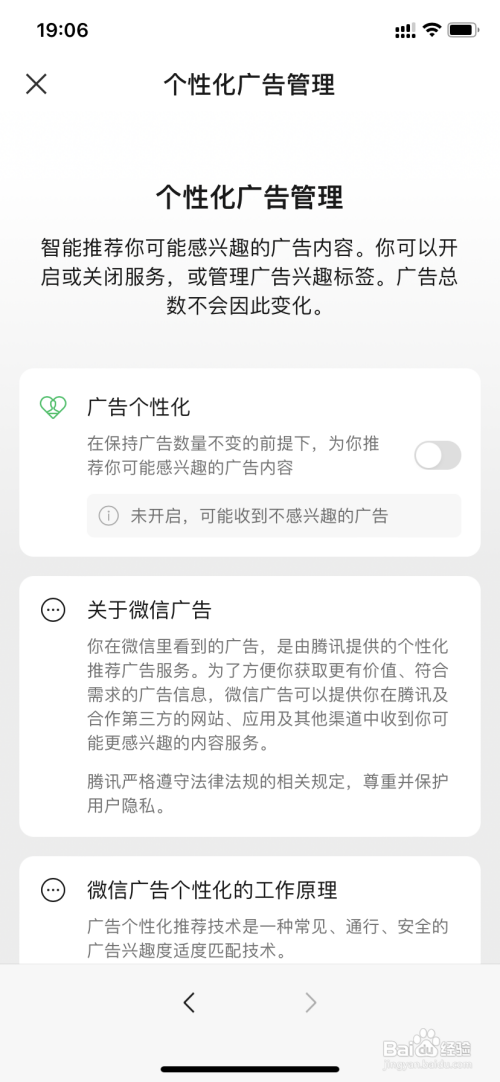Tap ellipsis icon beside 微信广告个性化的工作原理
The width and height of the screenshot is (500, 1082).
tap(53, 890)
